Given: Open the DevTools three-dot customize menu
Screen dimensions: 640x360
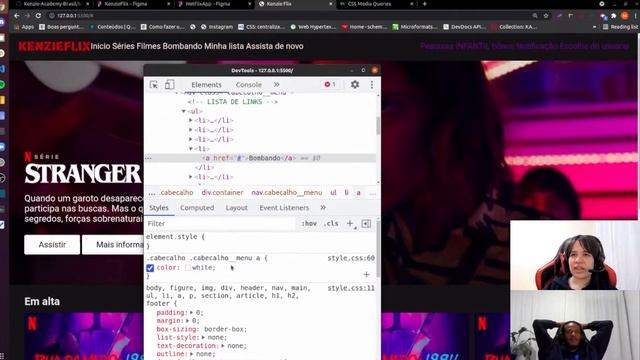Looking at the screenshot, I should tap(371, 84).
